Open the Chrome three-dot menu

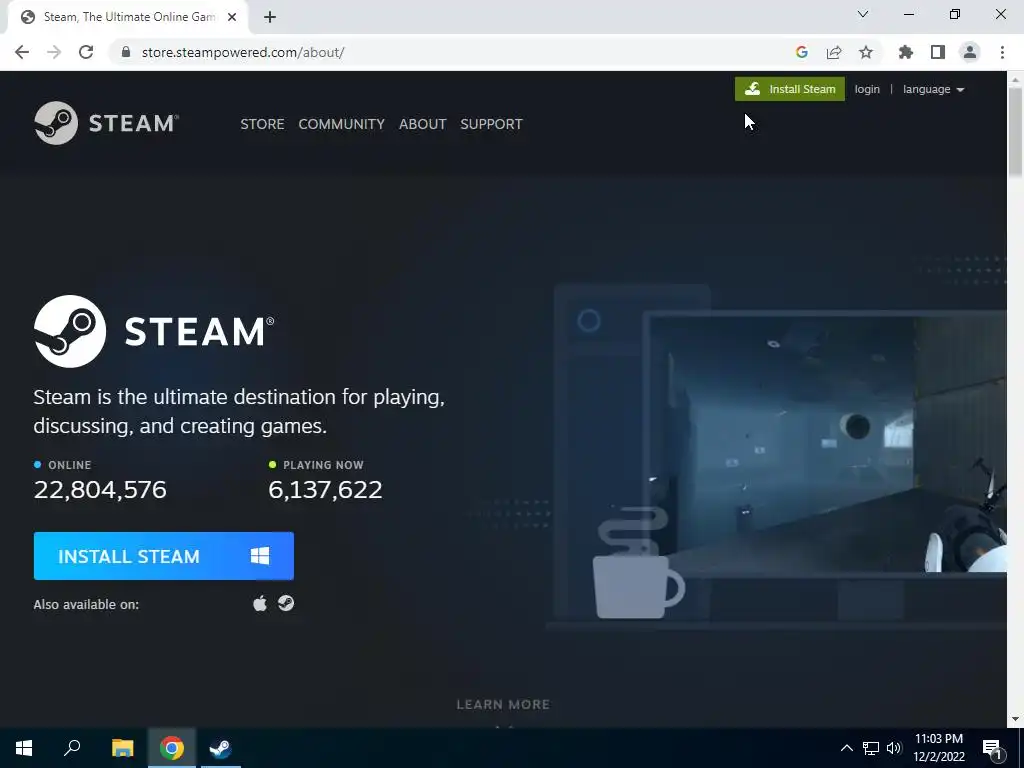[x=1002, y=52]
